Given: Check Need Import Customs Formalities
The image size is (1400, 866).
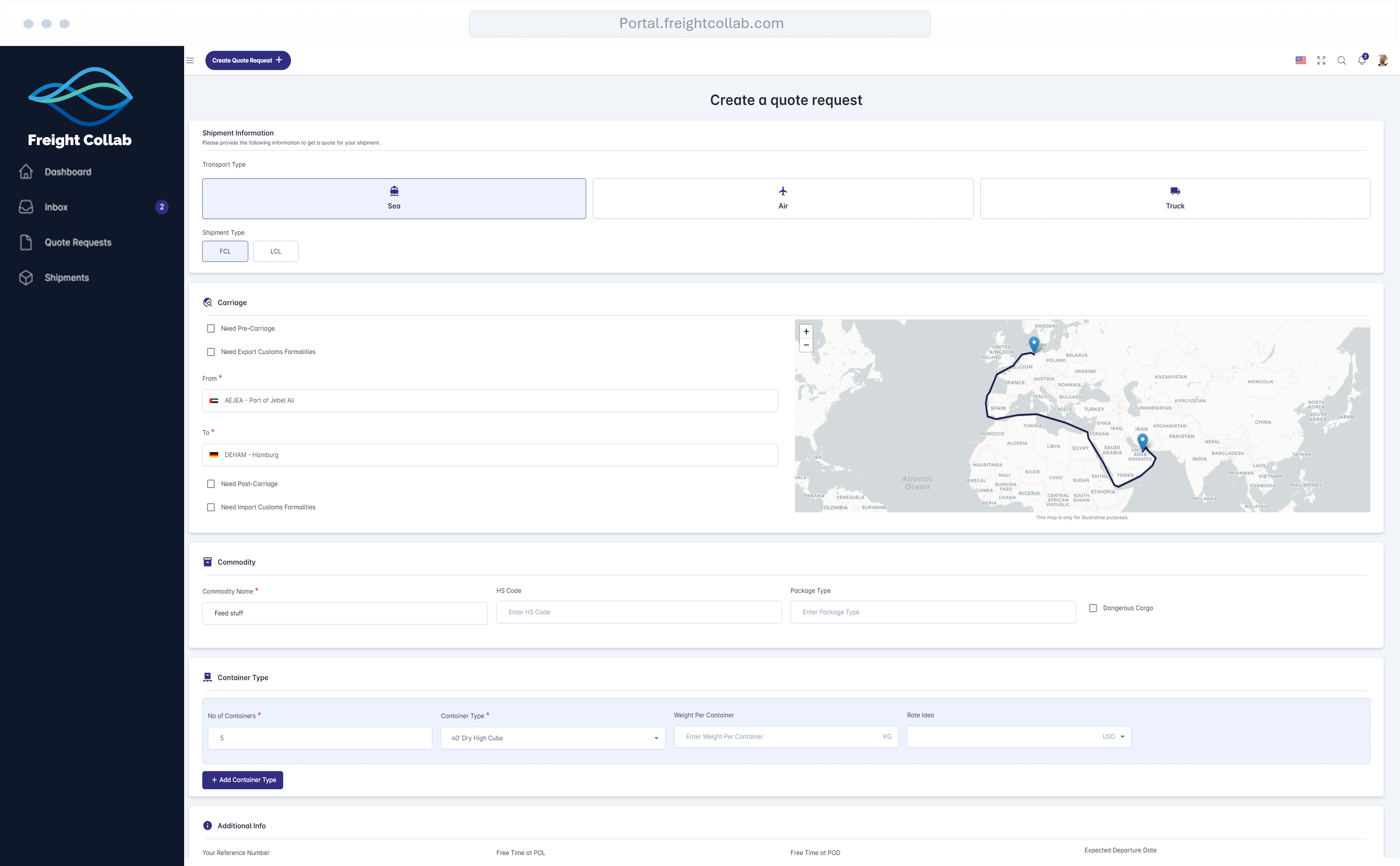Looking at the screenshot, I should click(211, 507).
